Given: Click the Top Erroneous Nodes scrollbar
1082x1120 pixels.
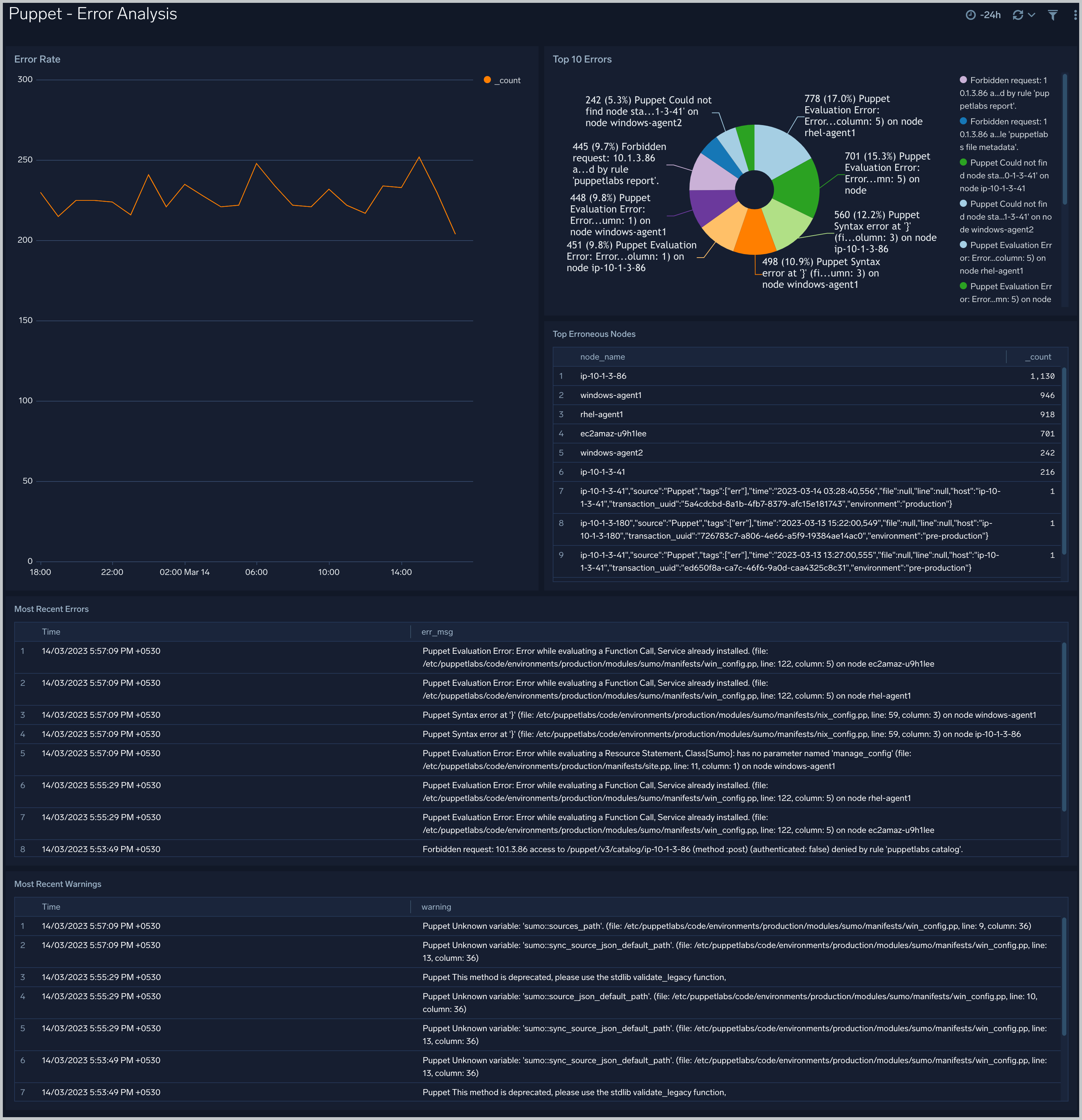Looking at the screenshot, I should [x=1064, y=461].
